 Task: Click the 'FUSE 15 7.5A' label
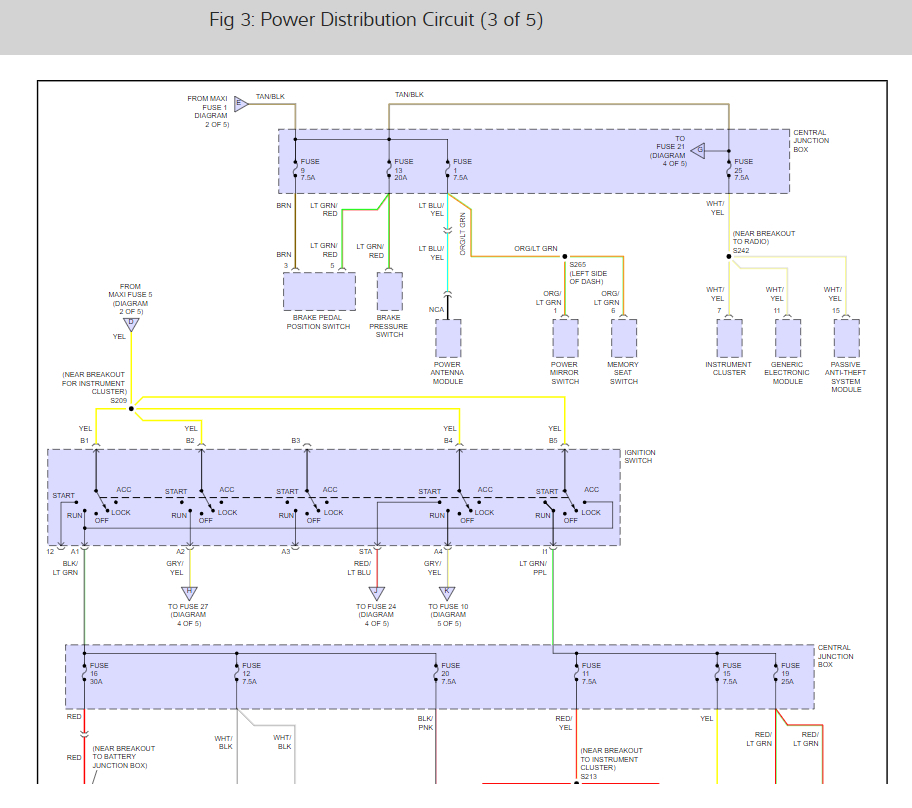click(732, 674)
